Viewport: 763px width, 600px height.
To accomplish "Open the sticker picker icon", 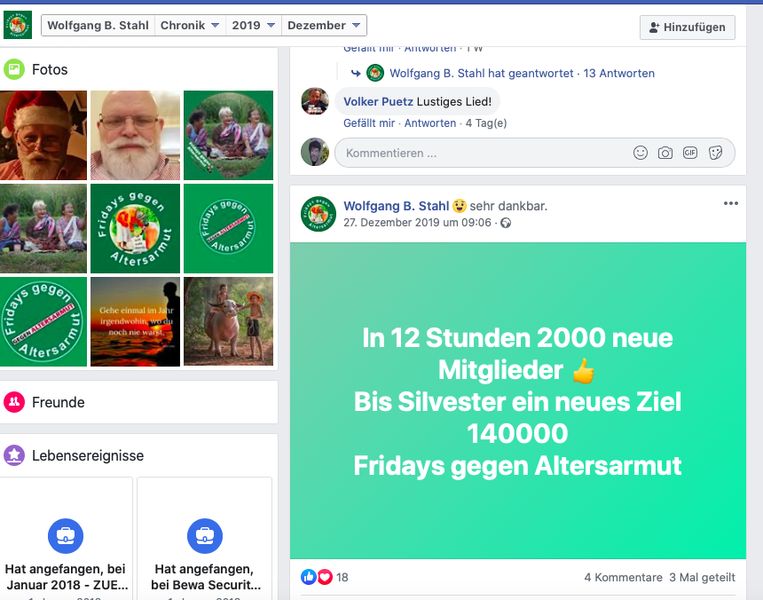I will coord(715,153).
